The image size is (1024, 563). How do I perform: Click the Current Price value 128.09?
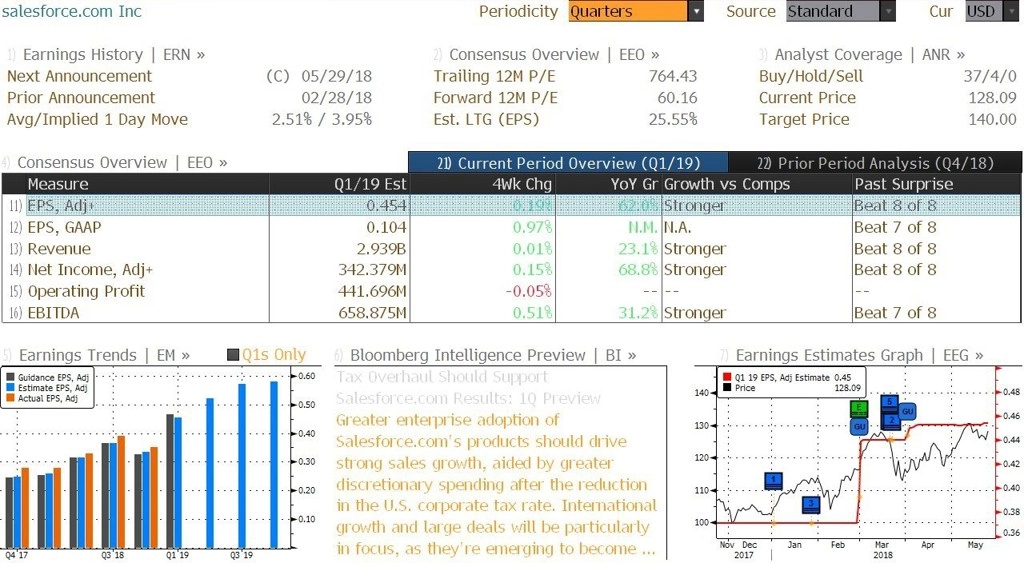(992, 98)
